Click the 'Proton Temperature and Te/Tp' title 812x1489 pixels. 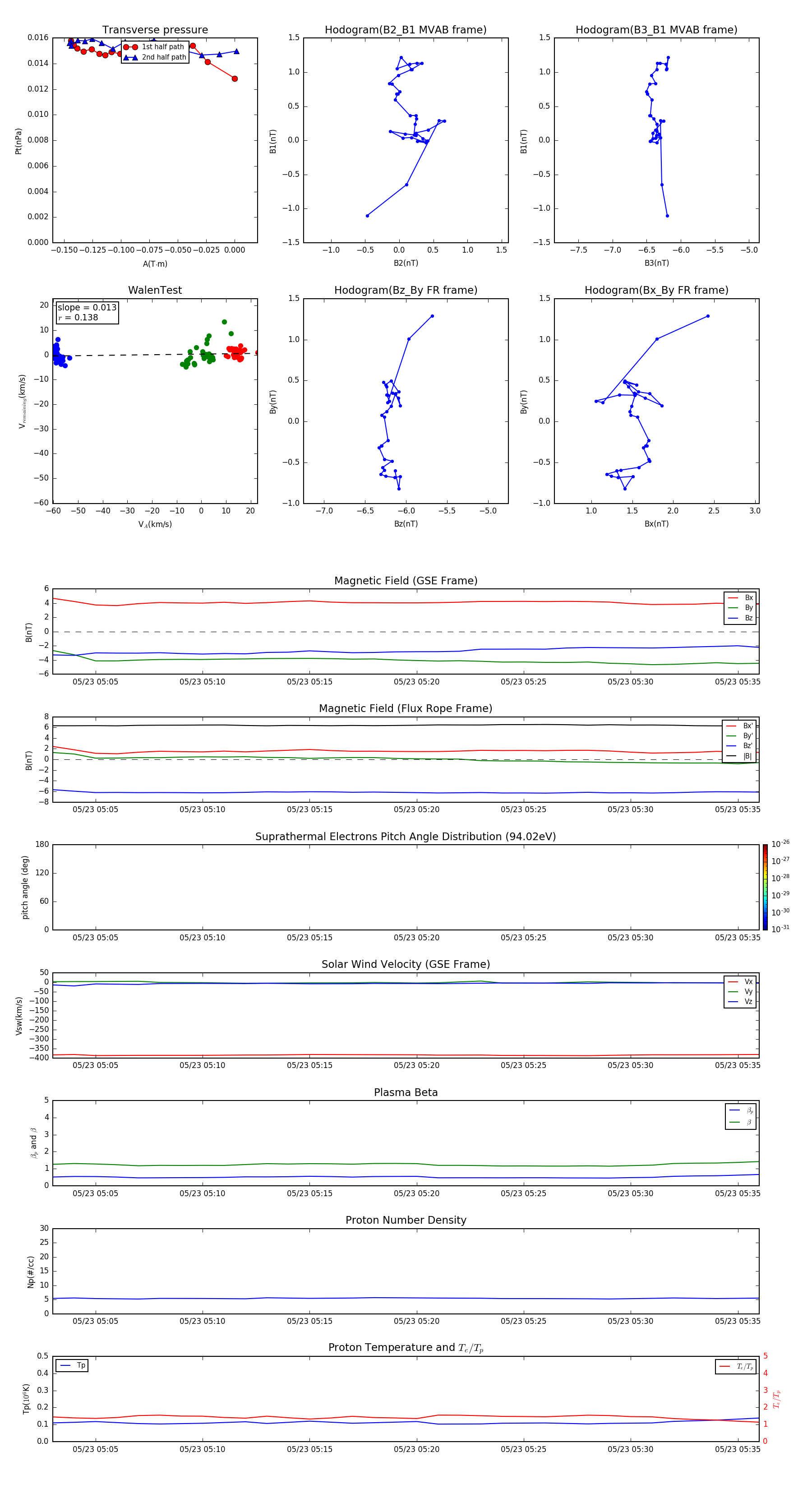tap(406, 1348)
